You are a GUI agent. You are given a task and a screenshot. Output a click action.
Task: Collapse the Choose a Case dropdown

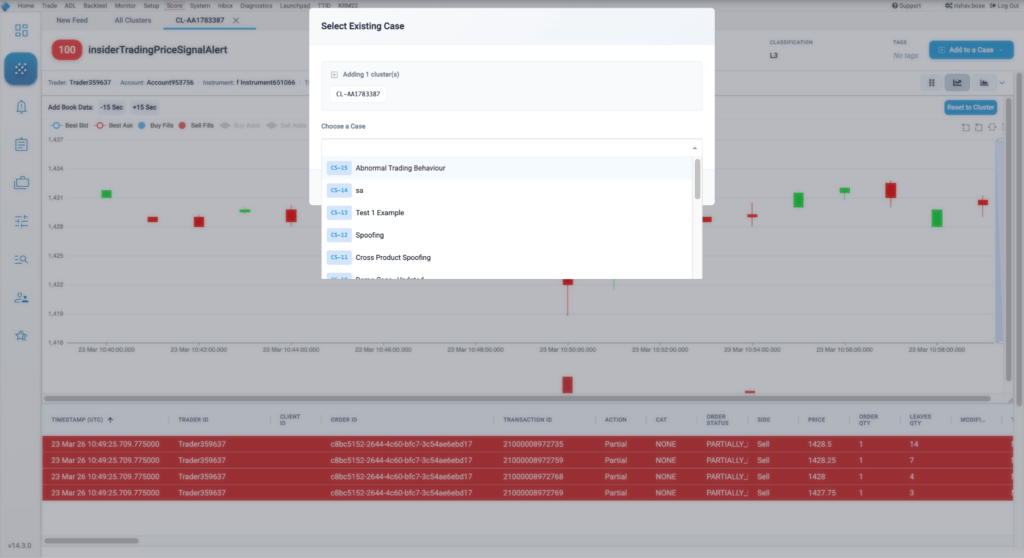(694, 148)
